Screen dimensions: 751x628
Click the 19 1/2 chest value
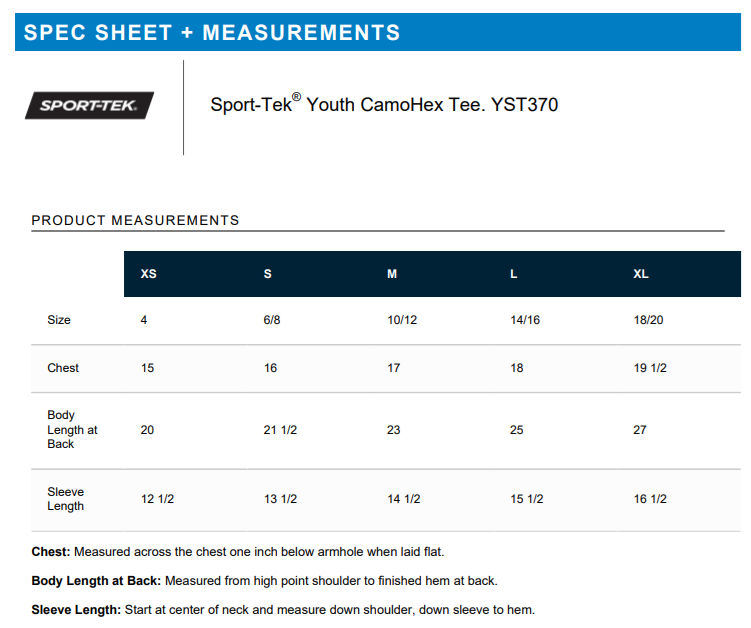coord(650,368)
